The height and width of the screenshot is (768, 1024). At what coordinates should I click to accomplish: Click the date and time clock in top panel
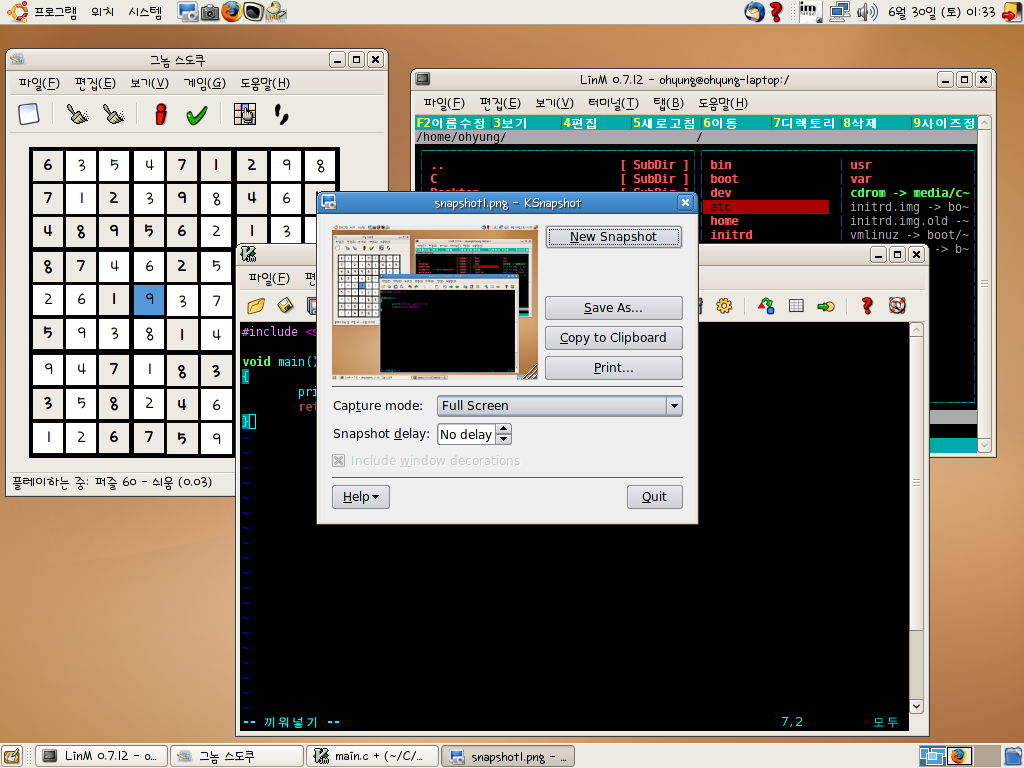tap(941, 12)
